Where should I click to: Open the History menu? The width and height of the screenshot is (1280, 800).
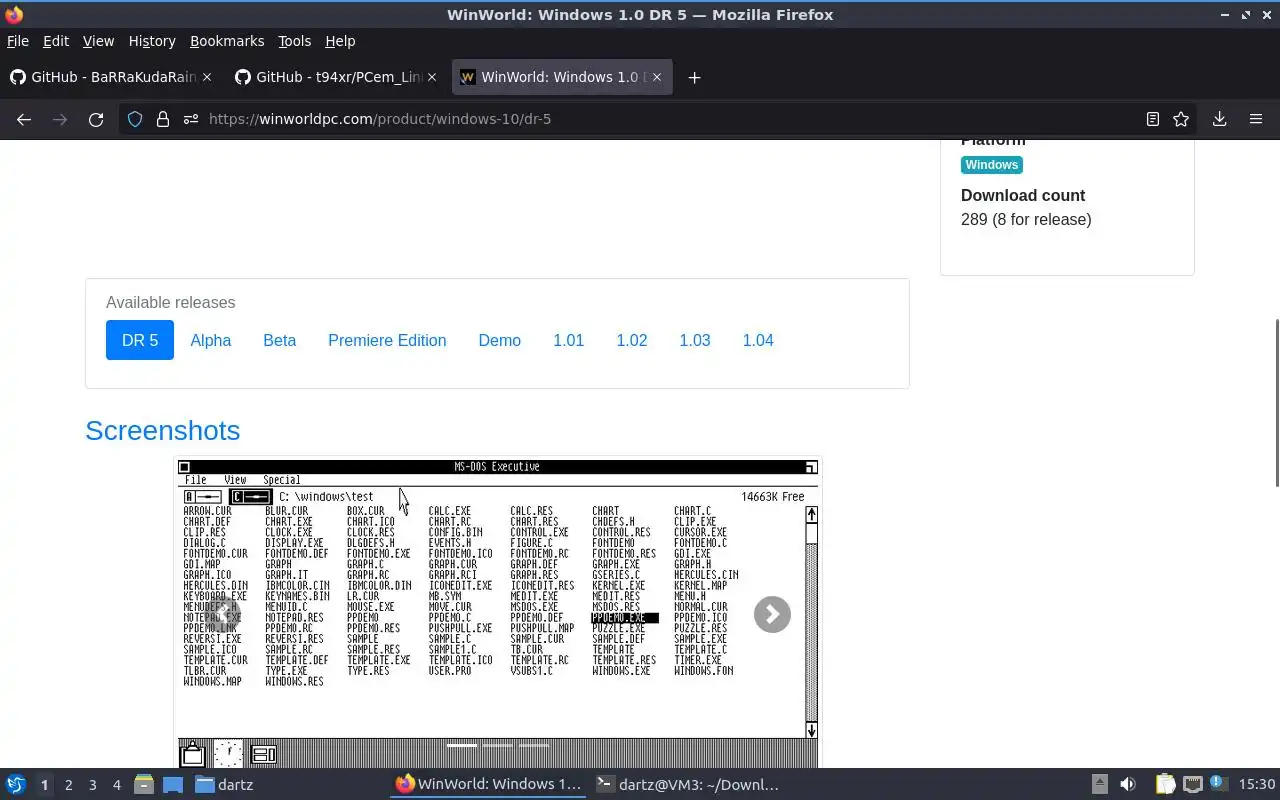coord(152,41)
